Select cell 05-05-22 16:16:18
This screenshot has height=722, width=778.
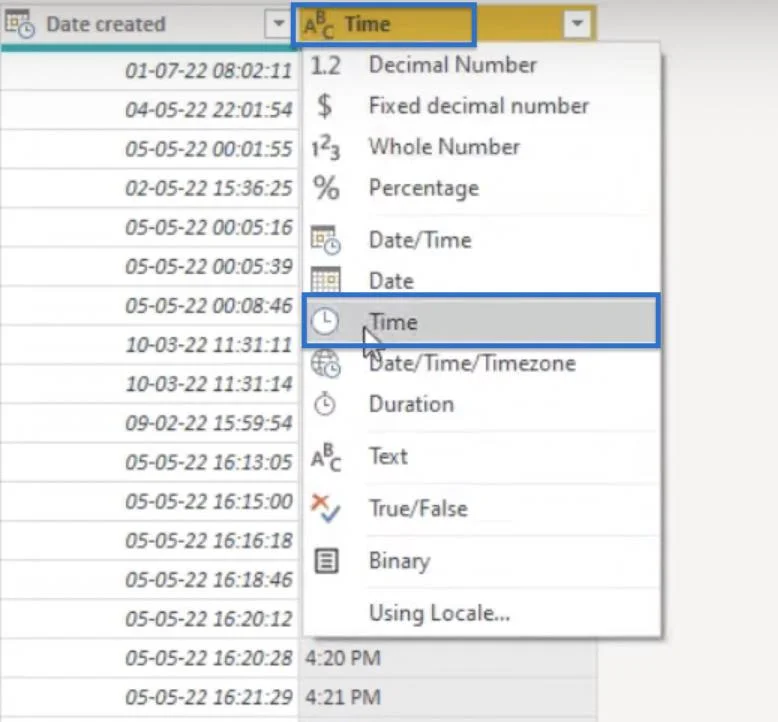coord(149,541)
